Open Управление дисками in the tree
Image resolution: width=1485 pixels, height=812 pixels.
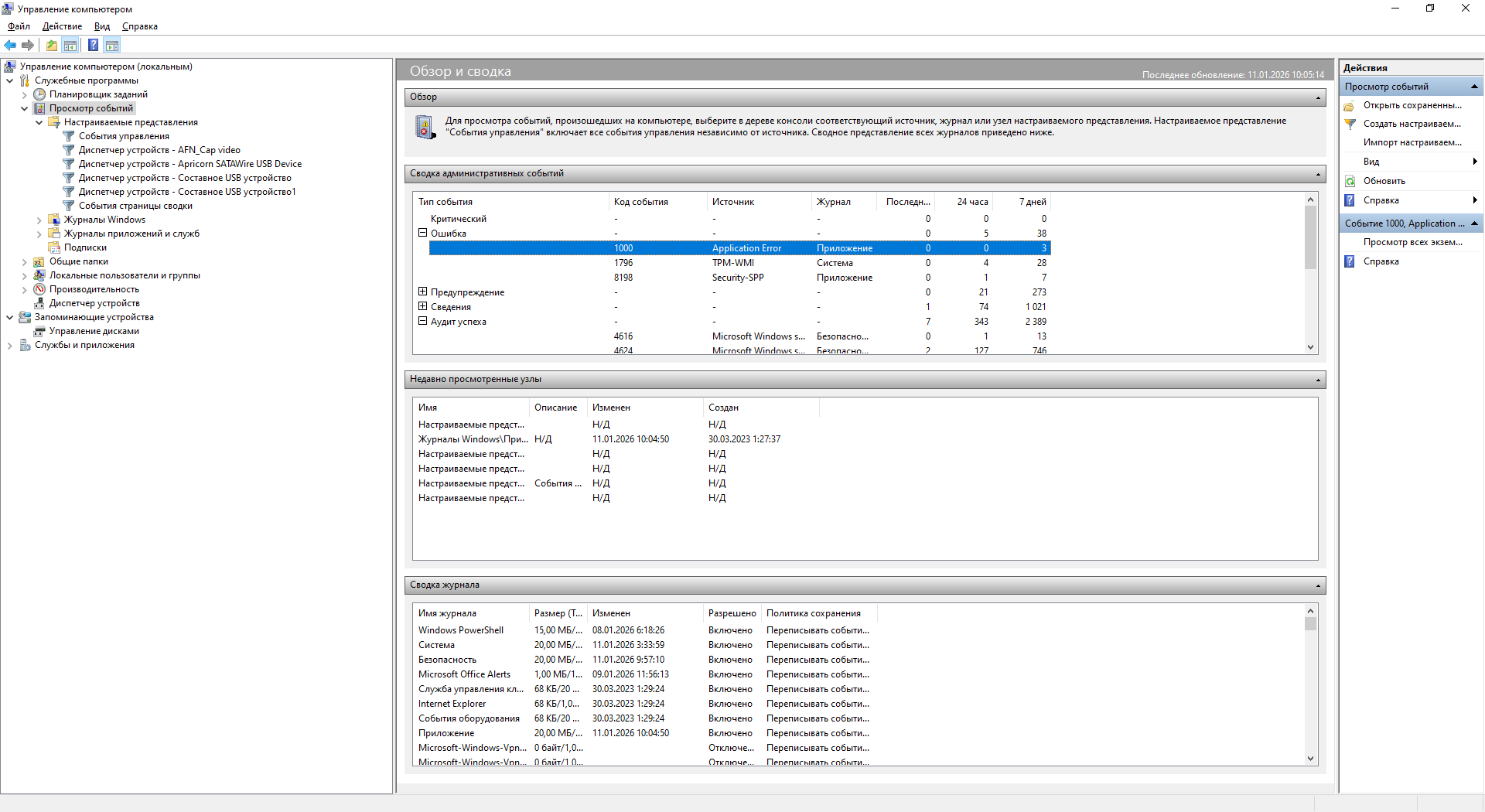(94, 331)
